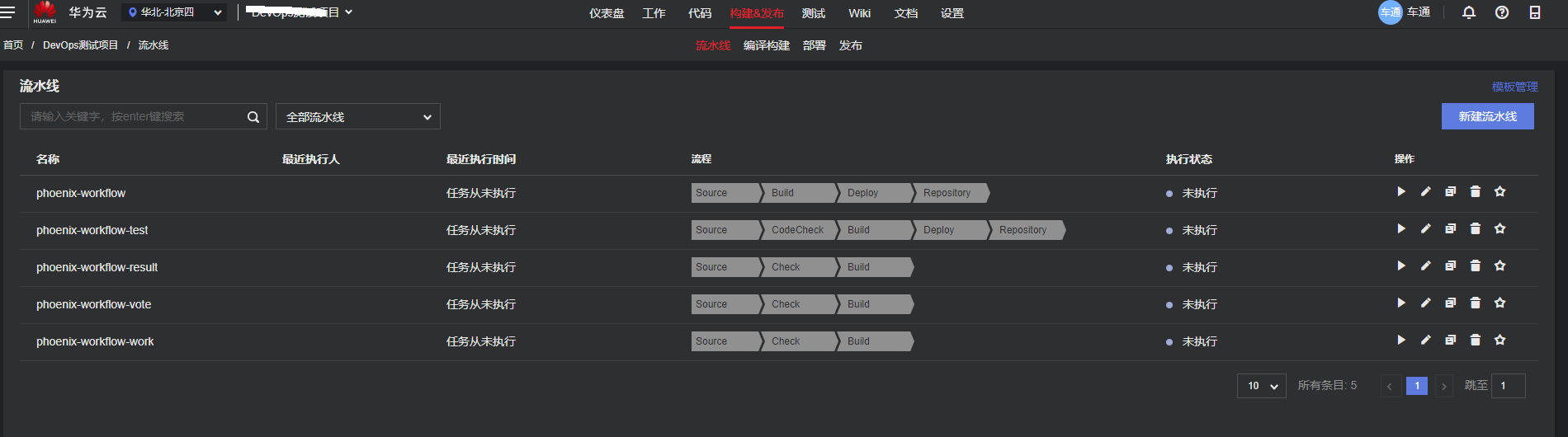Open the 车通 user avatar
This screenshot has width=1568, height=437.
[x=1391, y=12]
